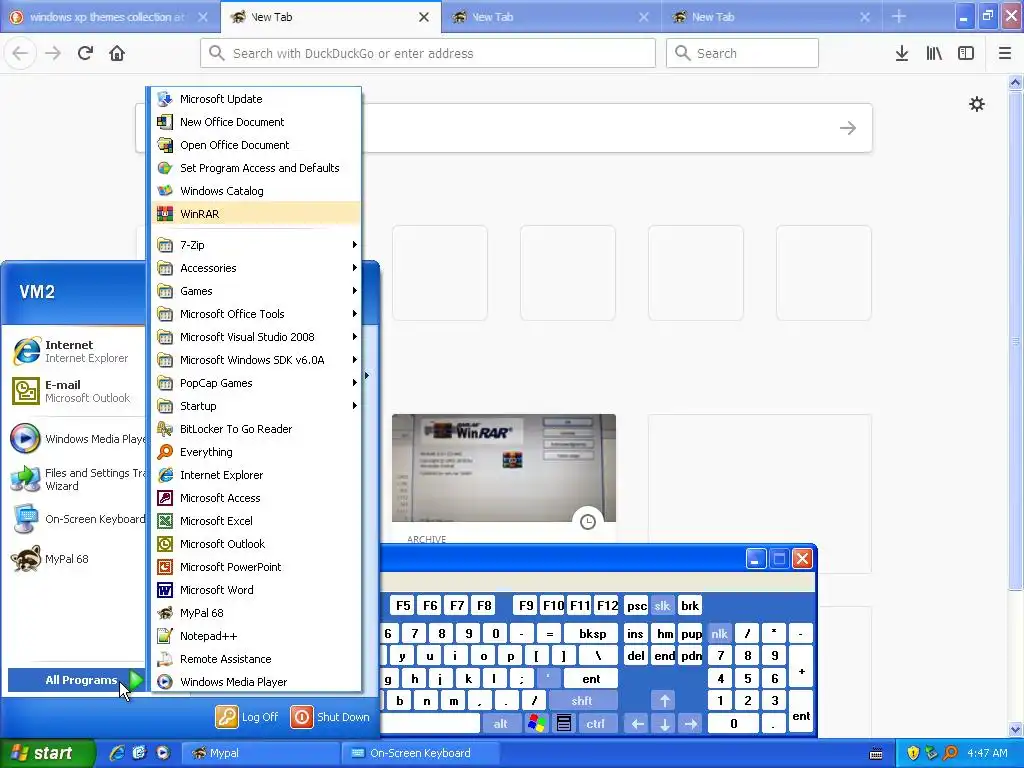This screenshot has width=1024, height=768.
Task: Launch BitLocker To Go Reader icon
Action: pos(165,429)
